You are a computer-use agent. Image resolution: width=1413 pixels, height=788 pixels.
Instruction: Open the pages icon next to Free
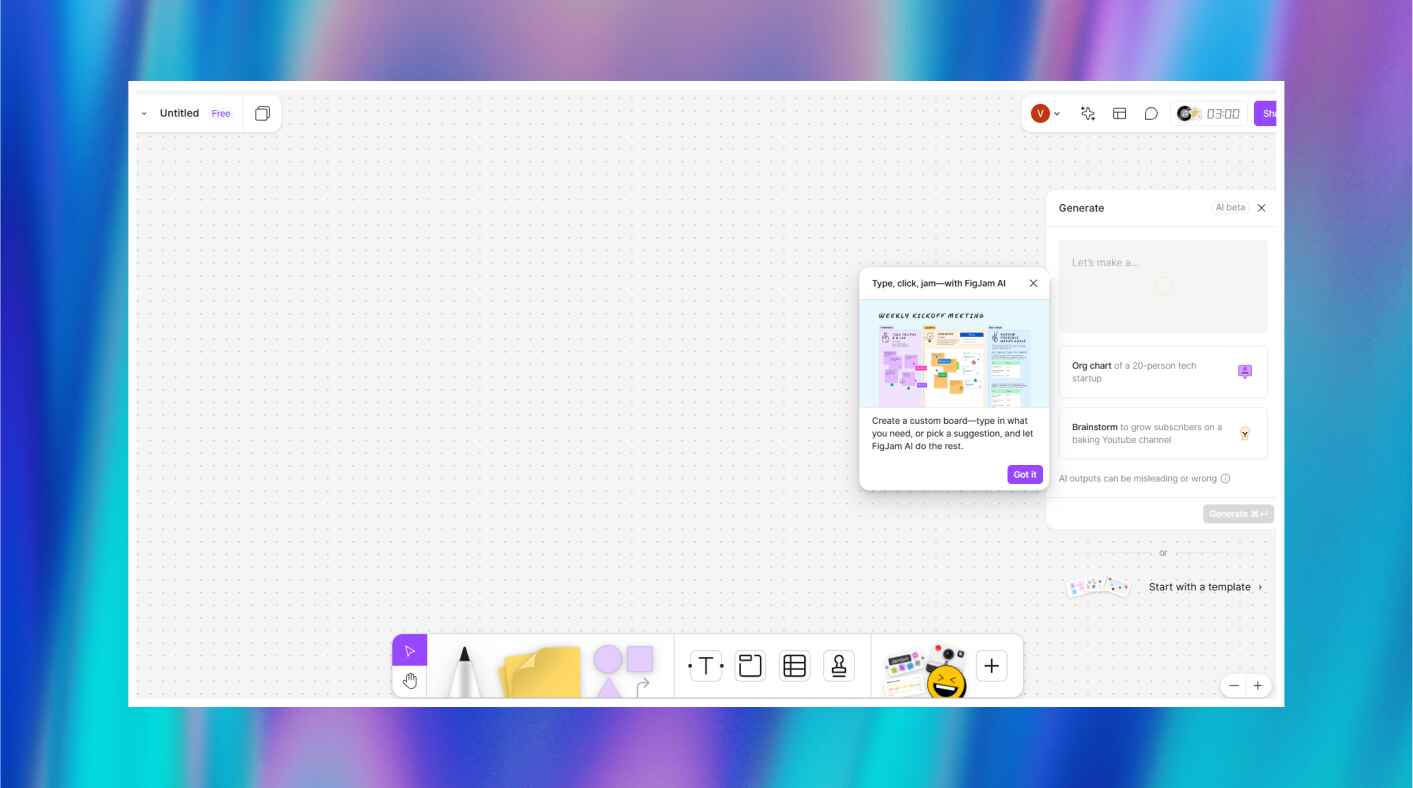tap(262, 114)
